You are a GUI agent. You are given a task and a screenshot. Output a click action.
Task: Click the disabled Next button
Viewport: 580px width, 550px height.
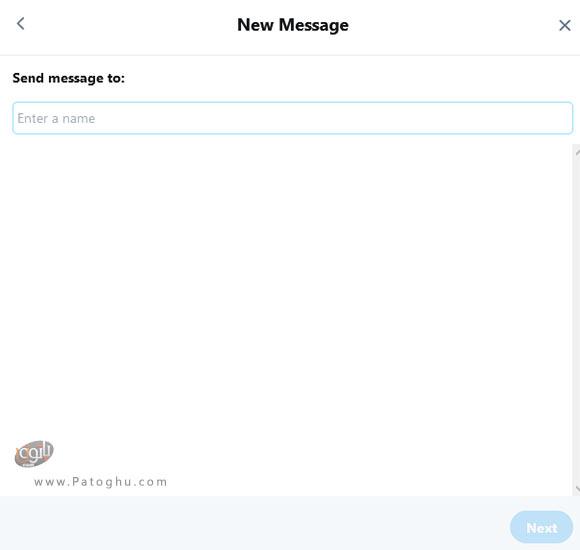[541, 527]
